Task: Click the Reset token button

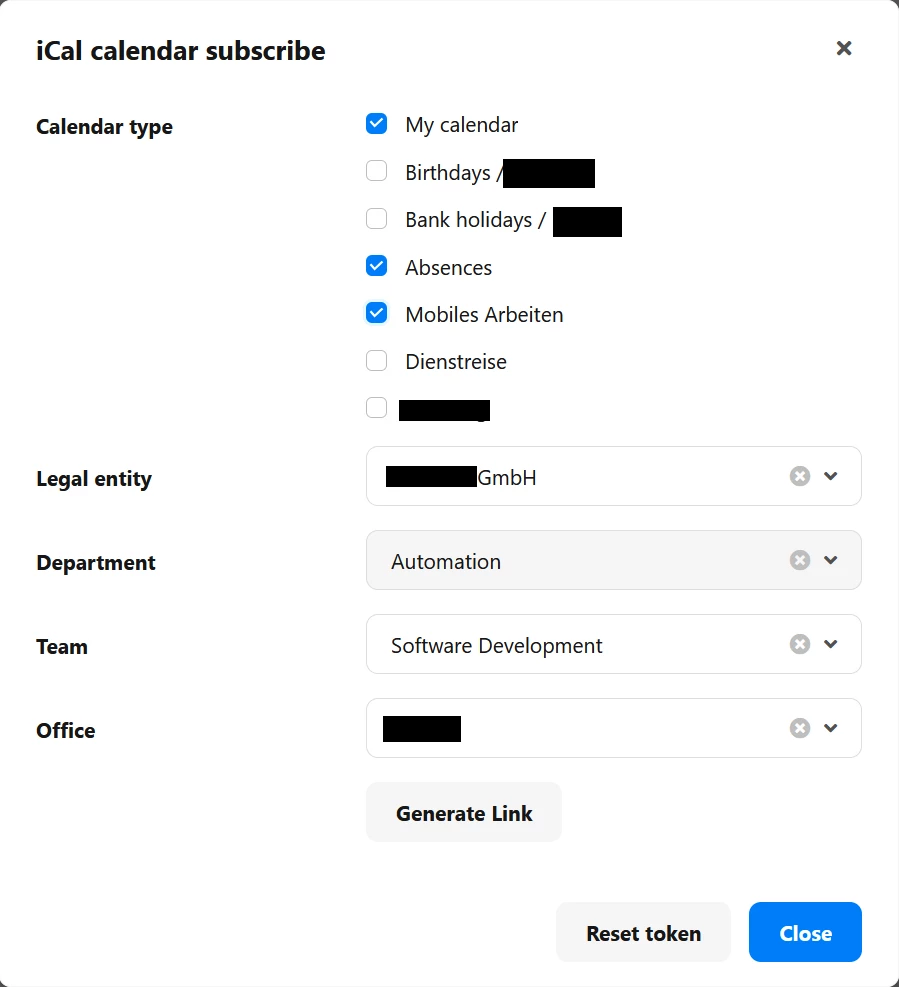Action: point(643,932)
